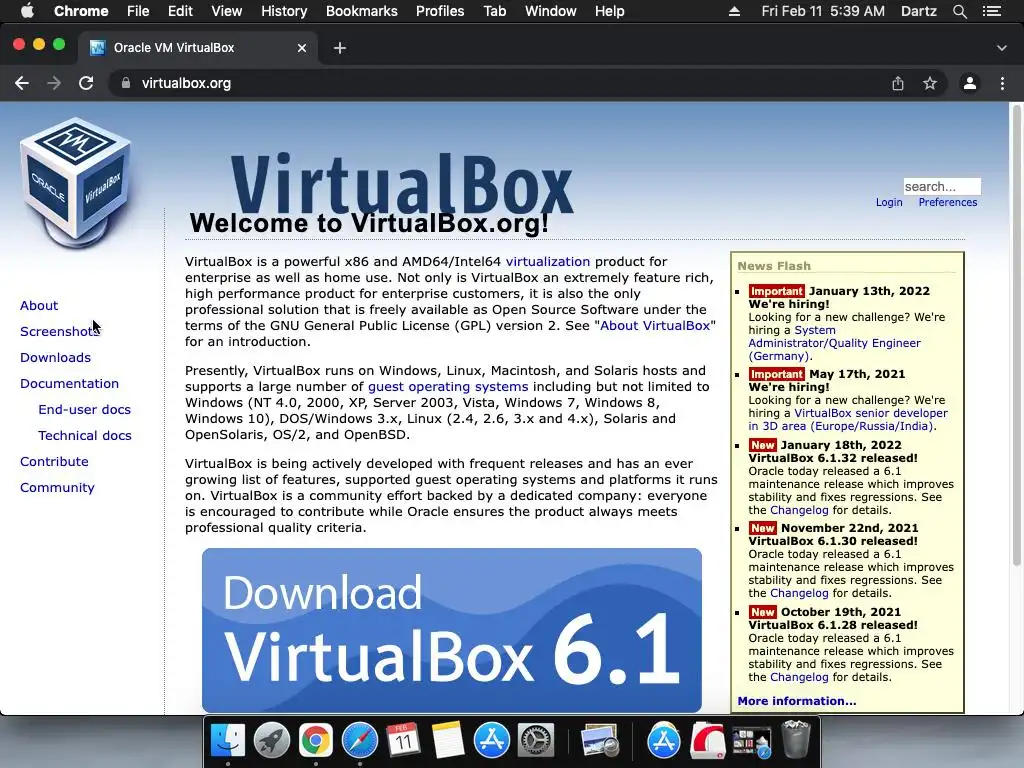Bookmark this page with the star icon
The image size is (1024, 768).
pos(930,83)
